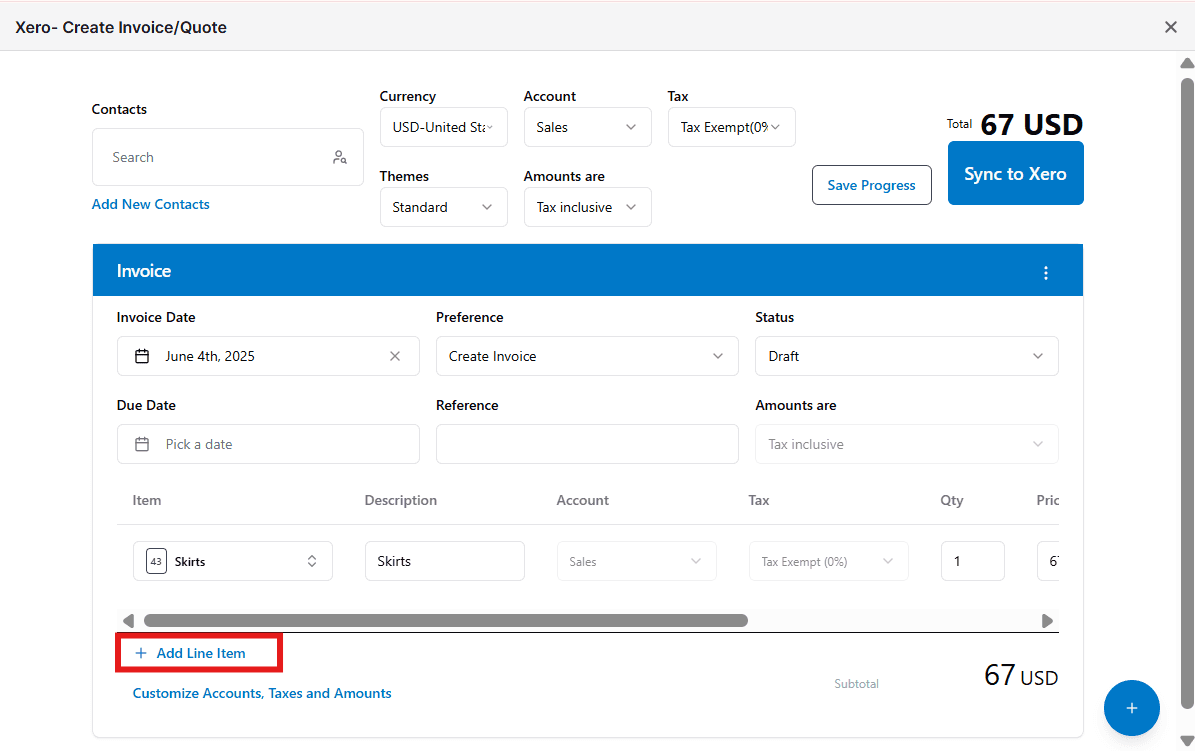Click the Contacts search field

coord(227,157)
